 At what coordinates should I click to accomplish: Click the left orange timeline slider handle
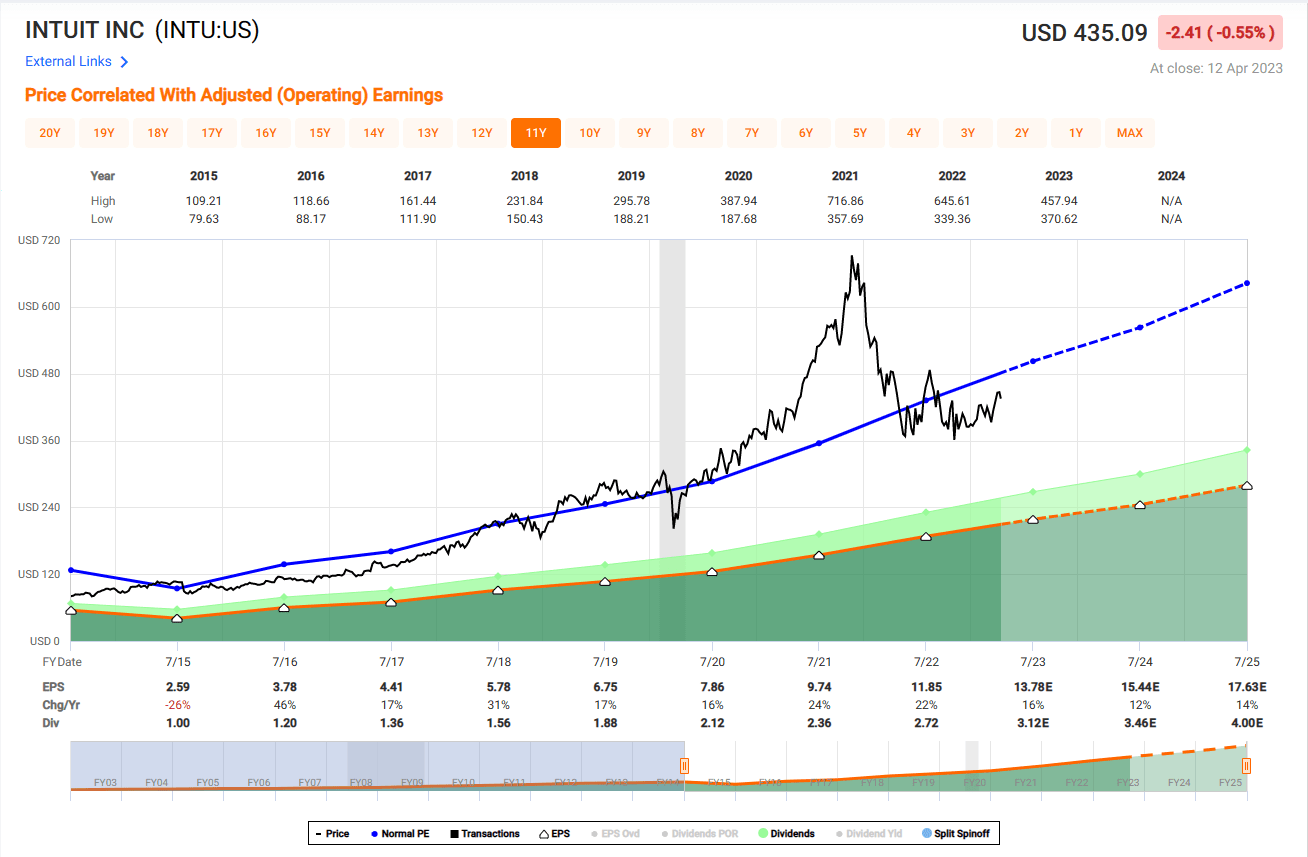[x=684, y=767]
